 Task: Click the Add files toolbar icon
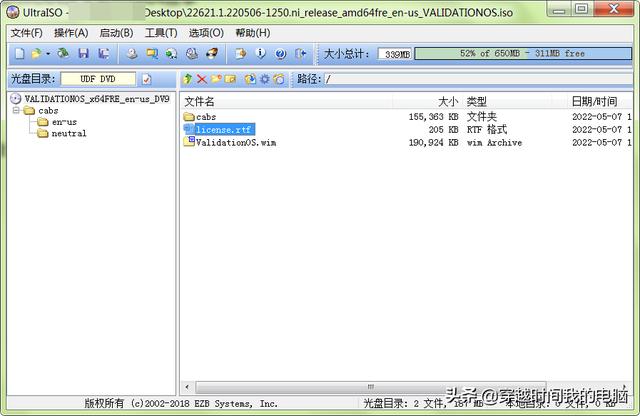(x=240, y=53)
